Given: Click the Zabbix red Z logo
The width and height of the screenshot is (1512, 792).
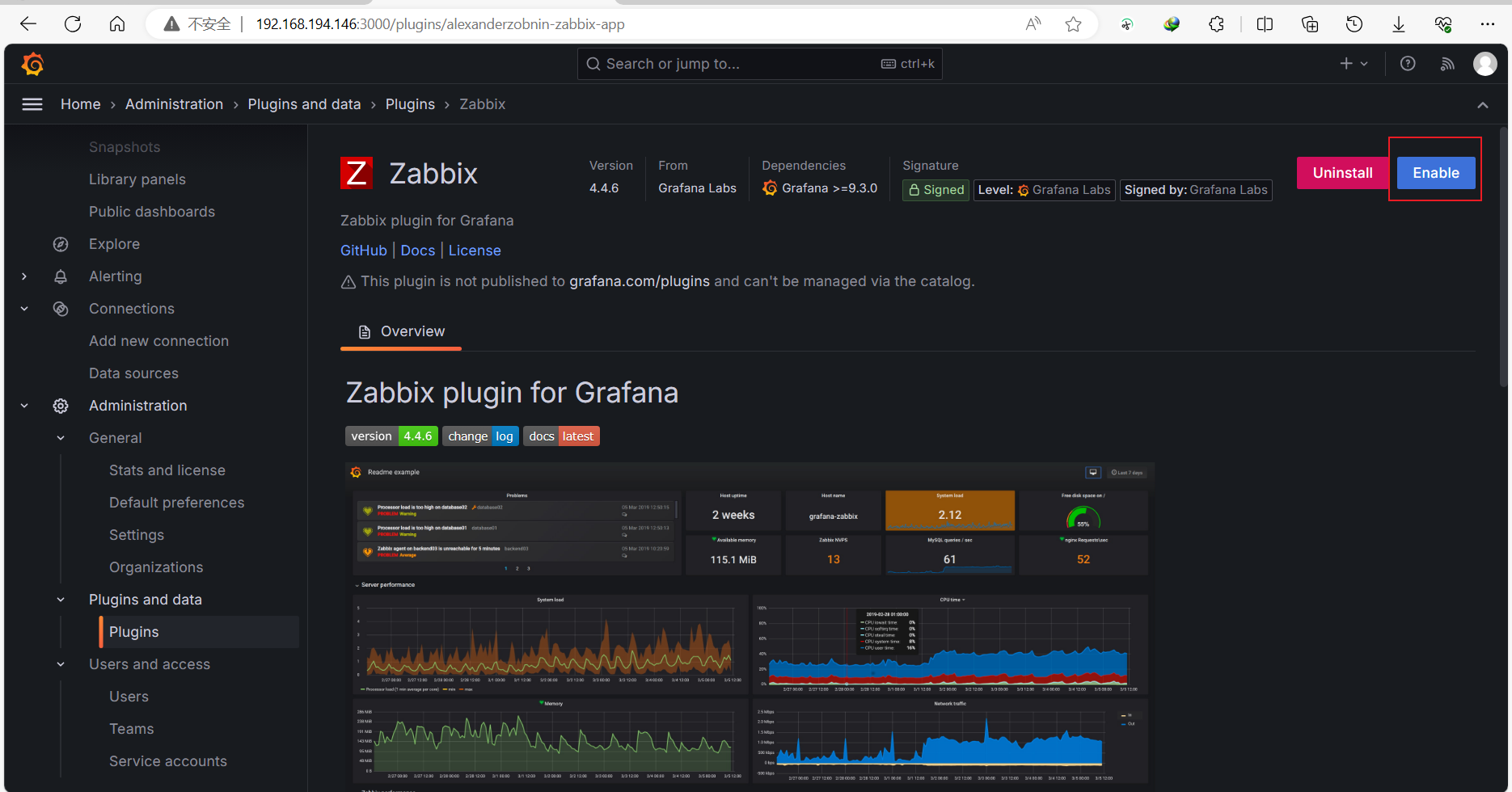Looking at the screenshot, I should [357, 173].
